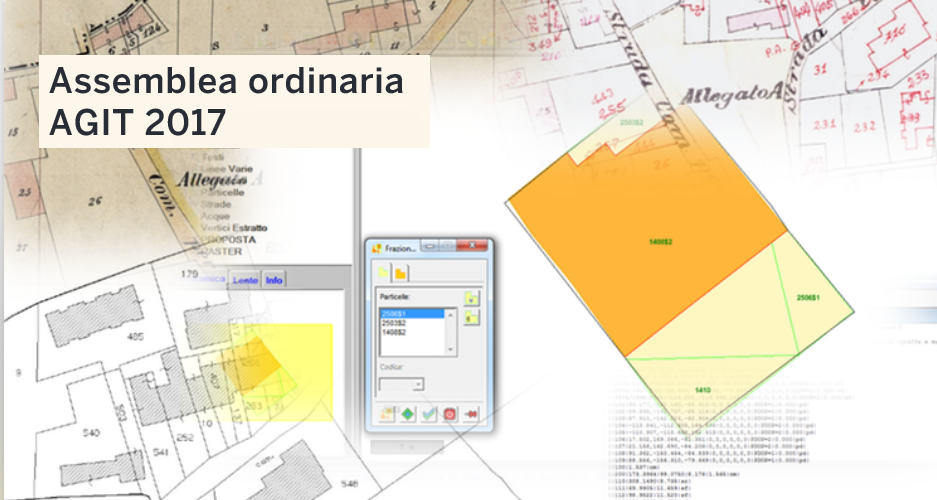Select the Acque layer
This screenshot has width=937, height=500.
(215, 216)
